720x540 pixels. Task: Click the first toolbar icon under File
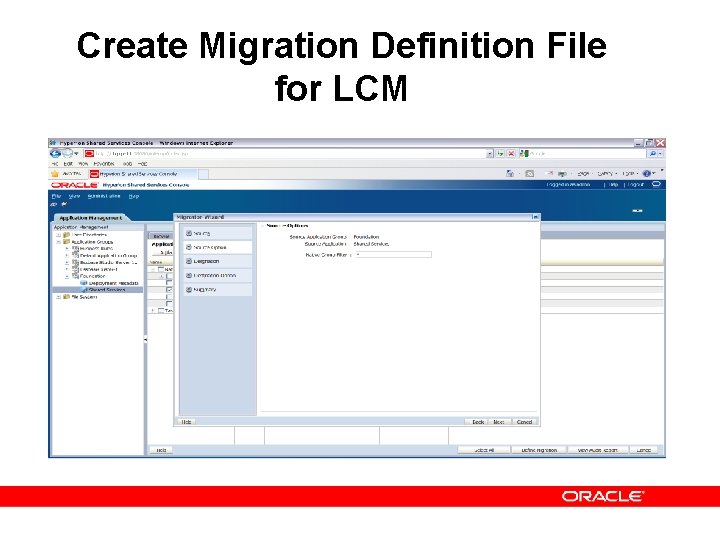click(54, 204)
